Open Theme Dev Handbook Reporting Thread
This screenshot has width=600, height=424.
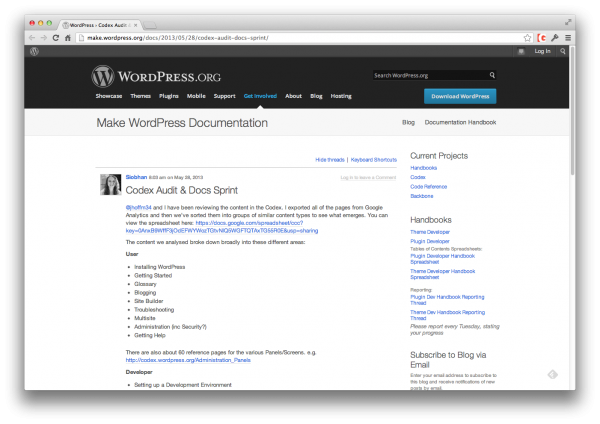coord(447,315)
